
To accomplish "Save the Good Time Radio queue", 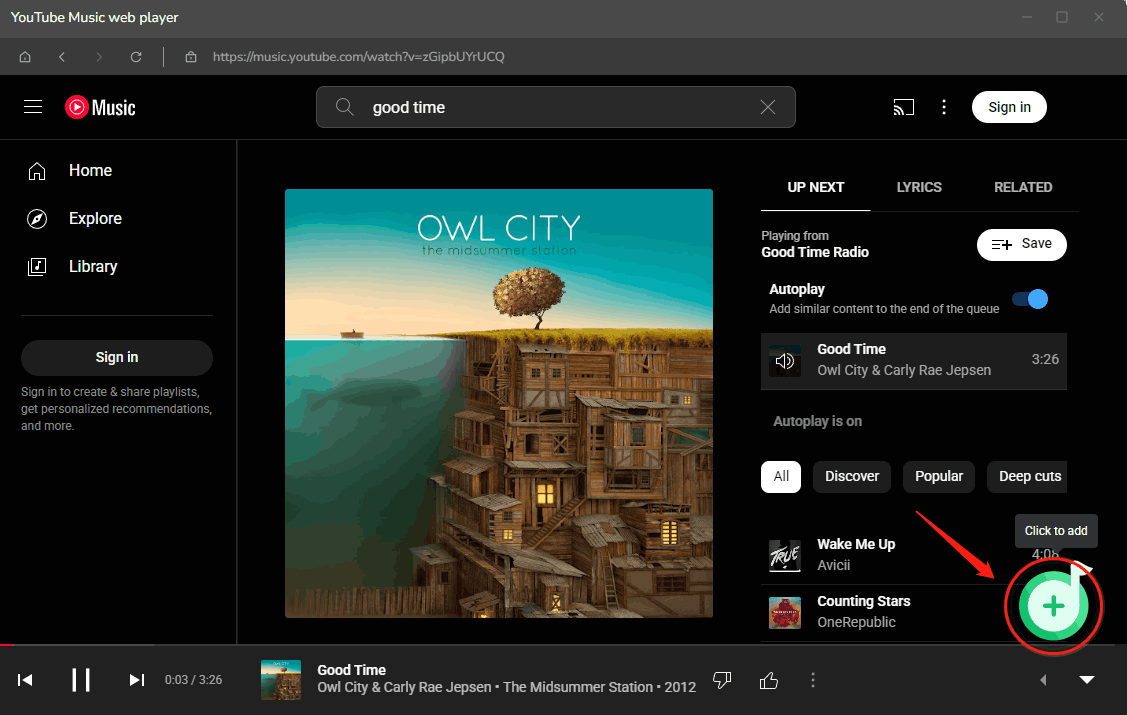I will click(x=1021, y=244).
